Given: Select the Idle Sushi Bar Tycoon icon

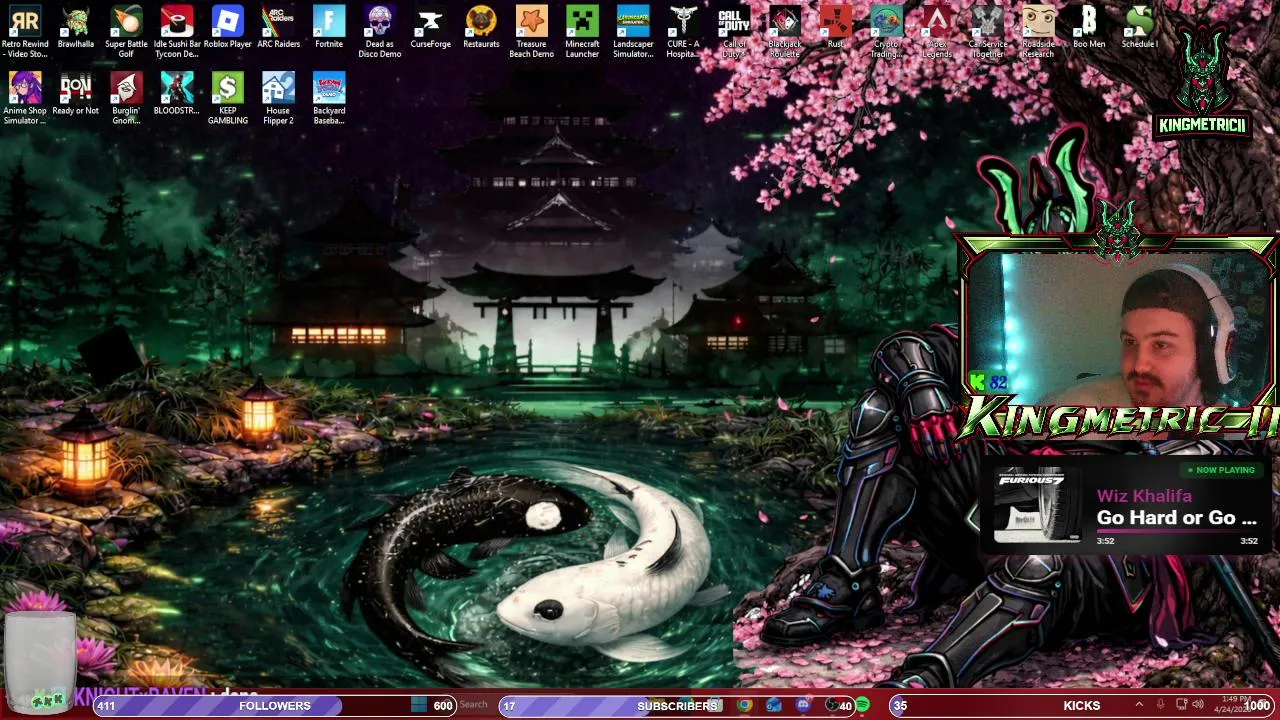Looking at the screenshot, I should click(x=177, y=32).
